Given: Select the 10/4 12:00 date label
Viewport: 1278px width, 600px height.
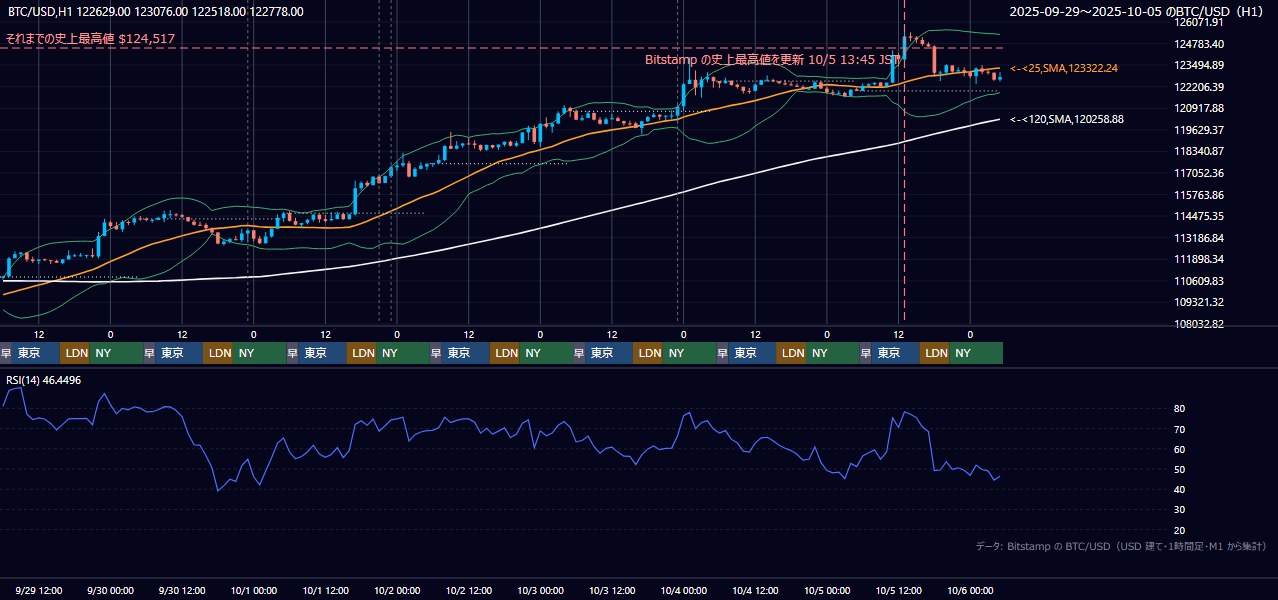Looking at the screenshot, I should (x=755, y=591).
